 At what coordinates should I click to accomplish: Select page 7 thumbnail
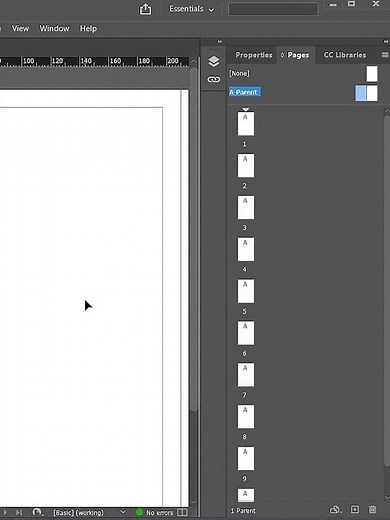click(x=246, y=375)
